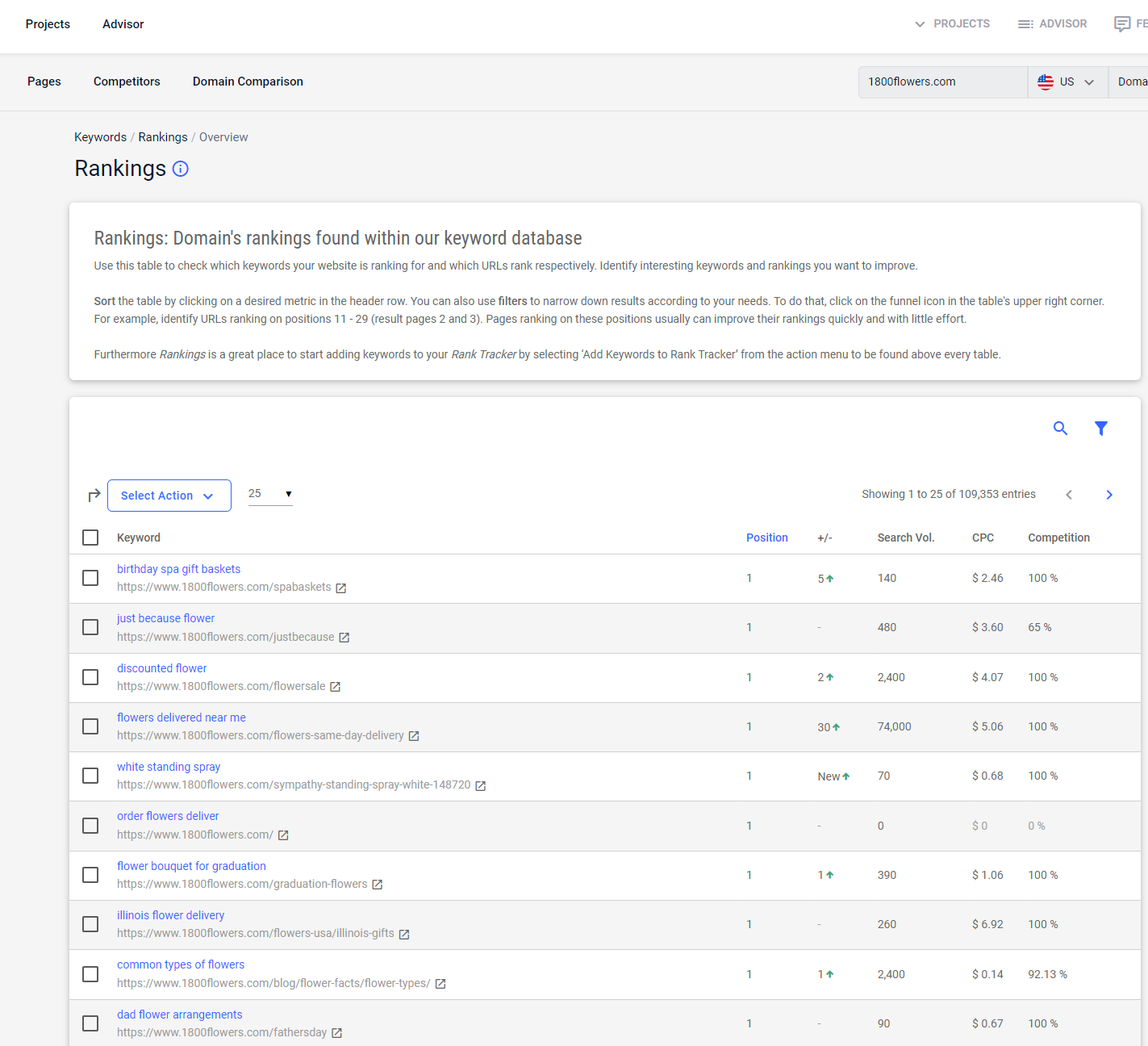The image size is (1148, 1046).
Task: Open the Rankings info icon
Action: coord(181,169)
